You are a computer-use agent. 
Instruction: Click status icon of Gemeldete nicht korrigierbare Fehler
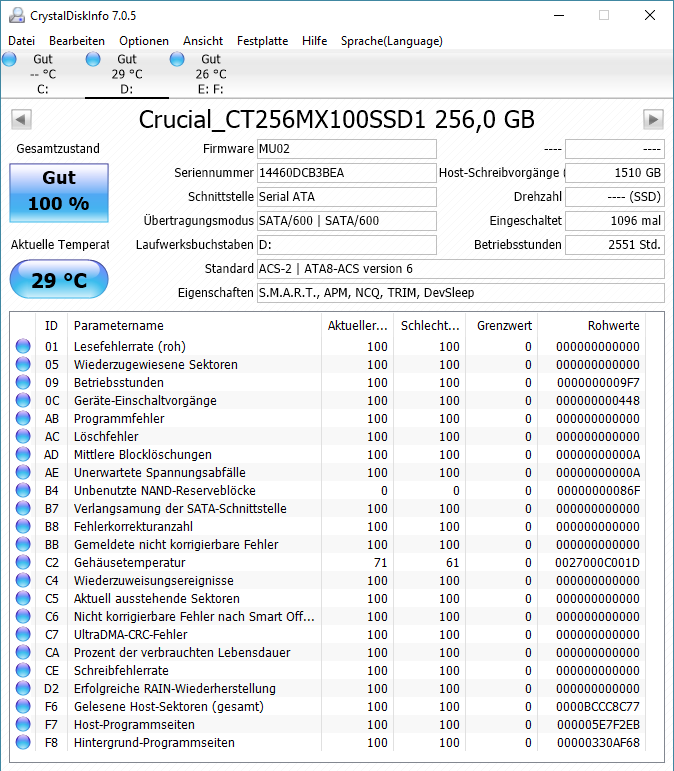[23, 544]
